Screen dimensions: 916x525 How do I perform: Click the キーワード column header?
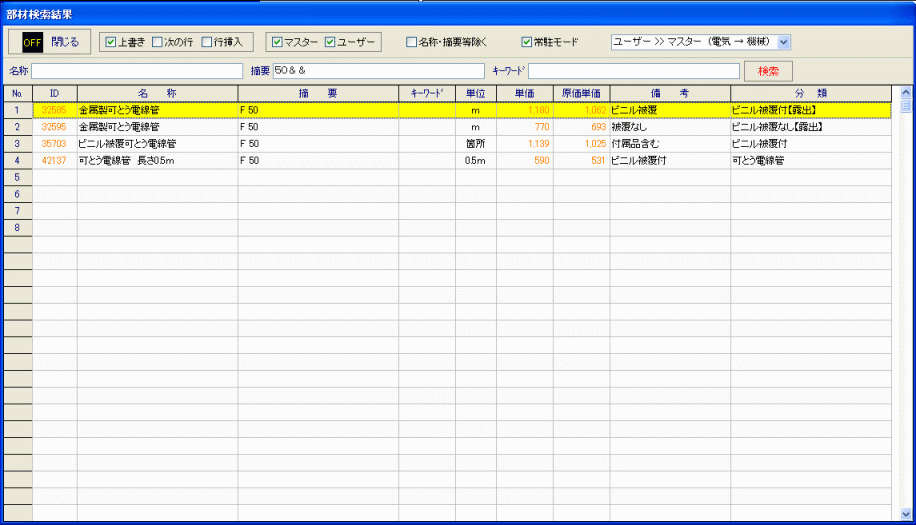tap(427, 93)
